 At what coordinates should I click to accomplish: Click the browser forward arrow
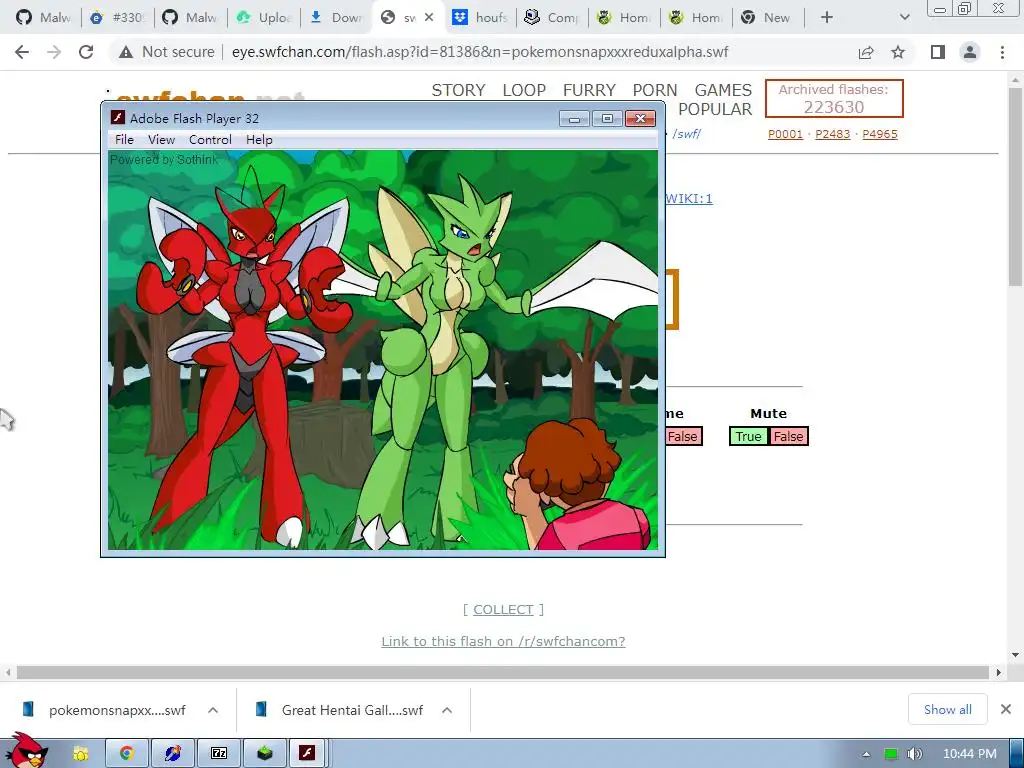coord(54,52)
